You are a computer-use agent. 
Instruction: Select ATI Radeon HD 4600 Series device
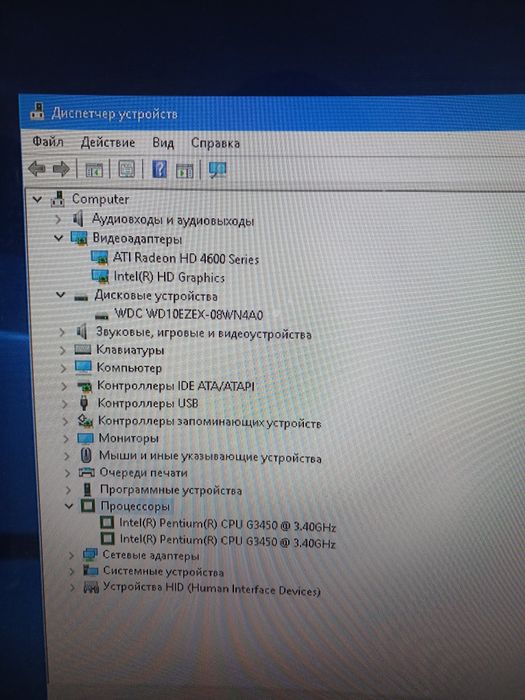(x=186, y=258)
